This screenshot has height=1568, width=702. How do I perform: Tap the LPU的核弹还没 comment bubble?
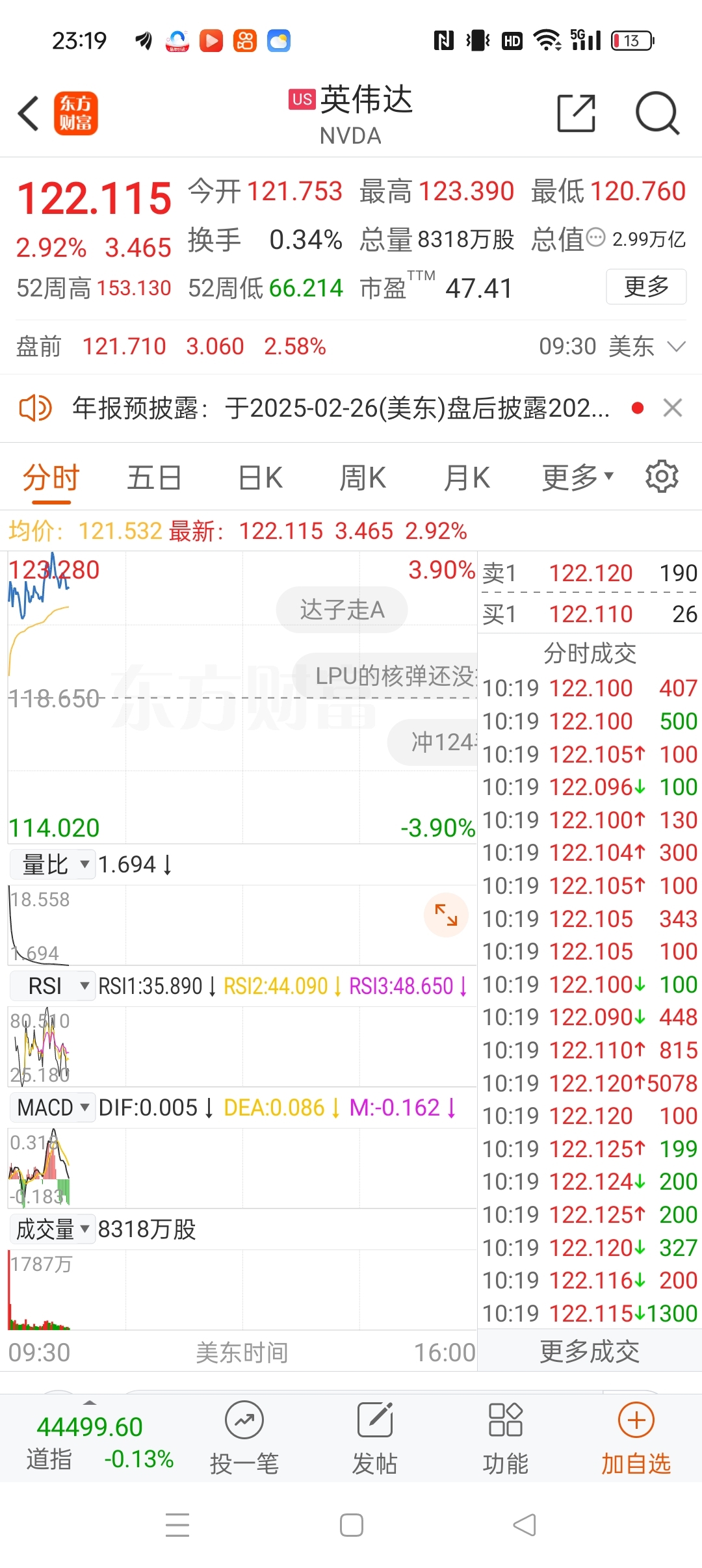(x=386, y=676)
